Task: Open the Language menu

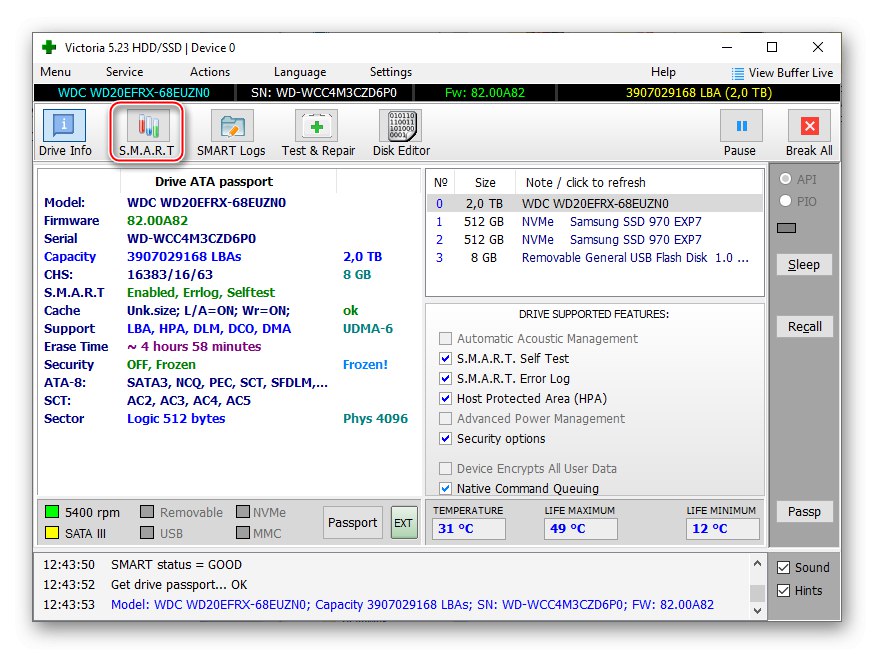Action: [299, 72]
